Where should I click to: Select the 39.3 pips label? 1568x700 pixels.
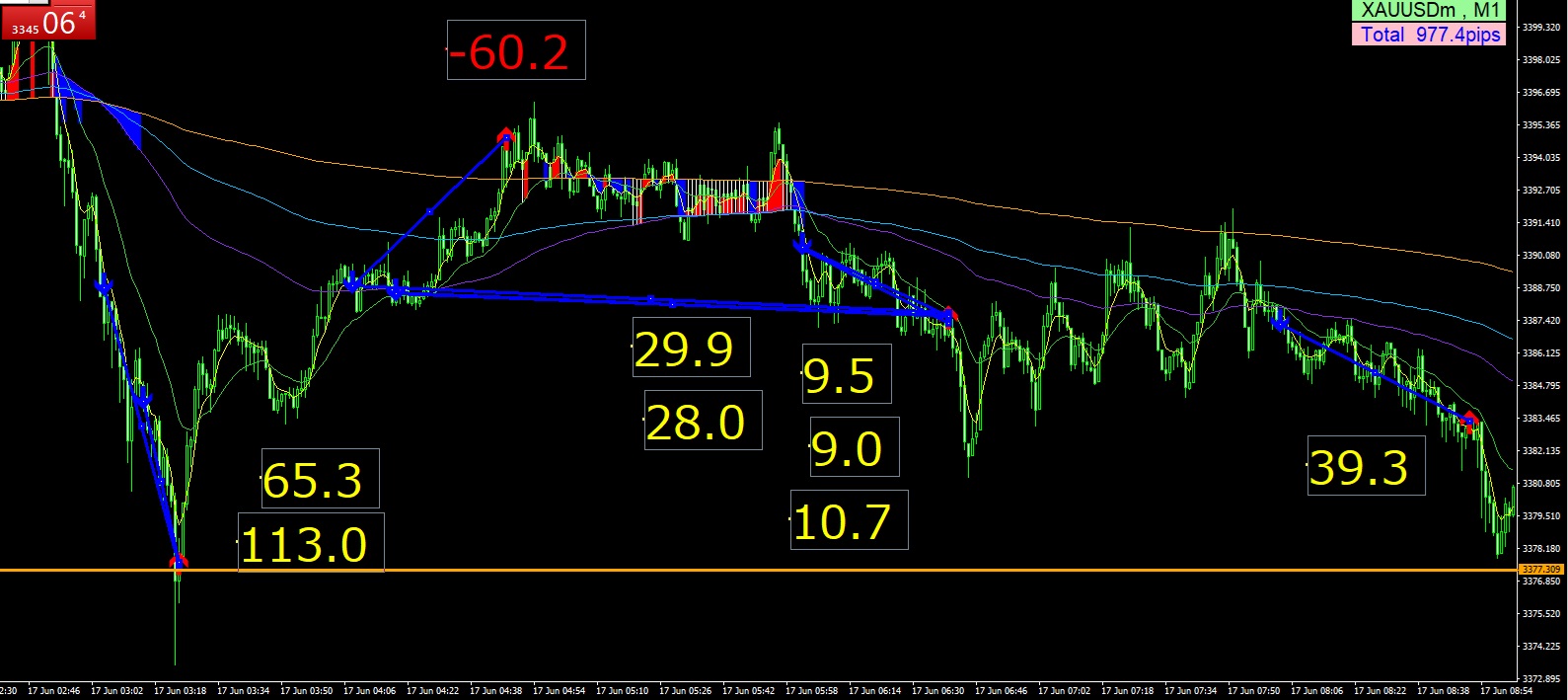click(x=1366, y=466)
